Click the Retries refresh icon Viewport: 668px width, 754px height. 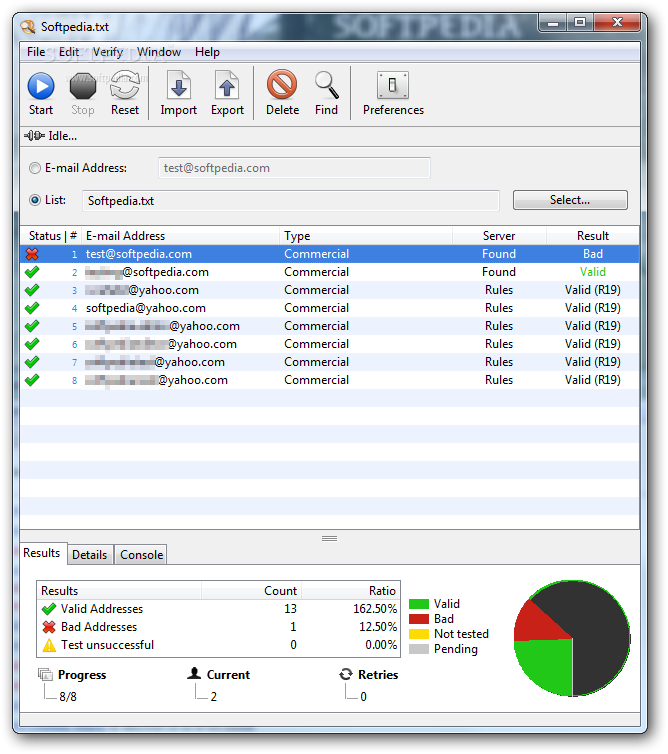[346, 674]
